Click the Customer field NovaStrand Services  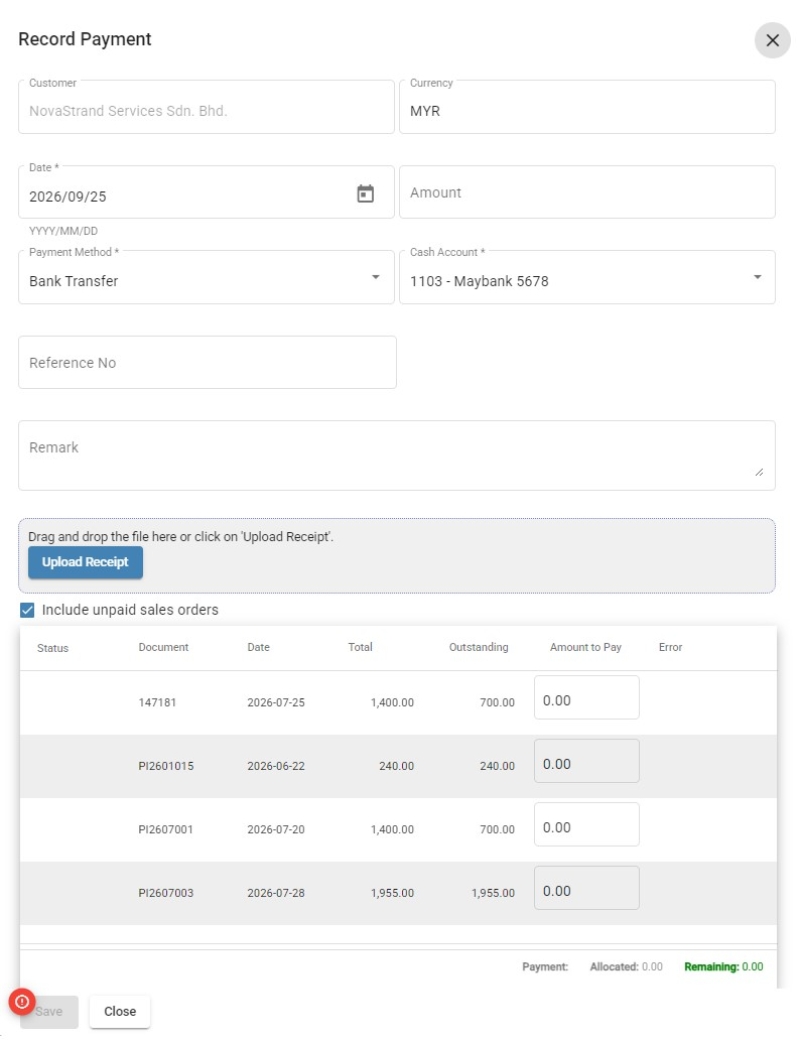(206, 107)
